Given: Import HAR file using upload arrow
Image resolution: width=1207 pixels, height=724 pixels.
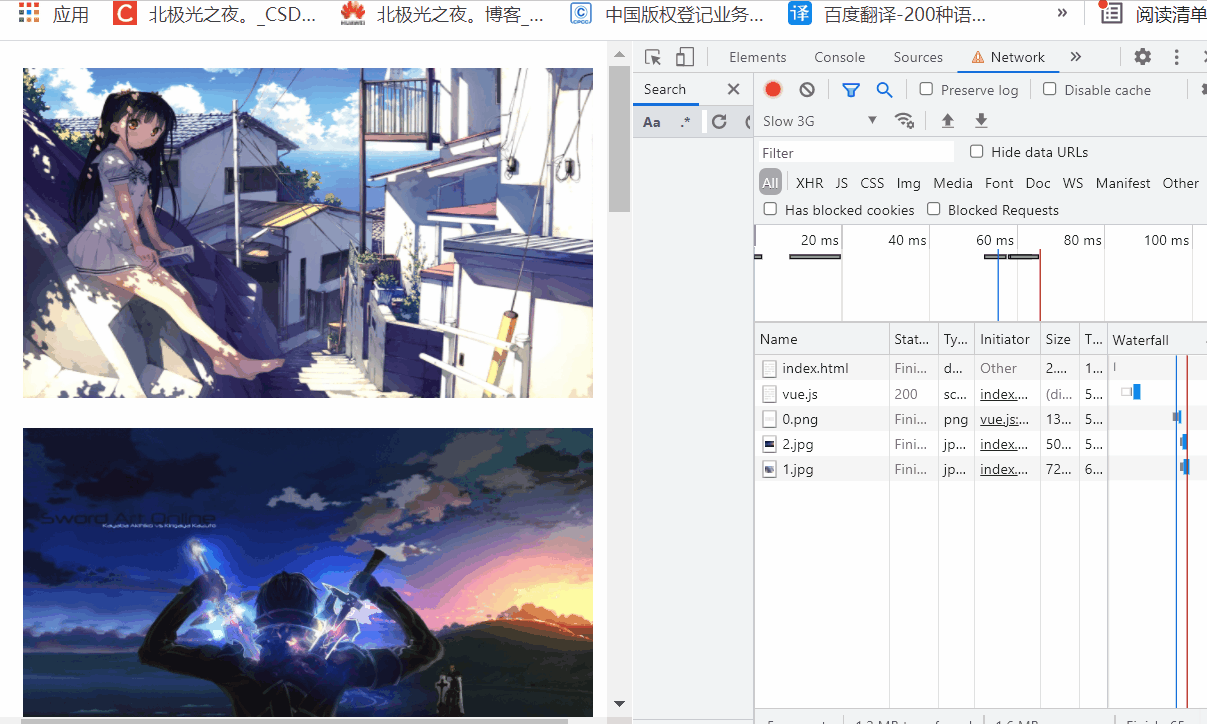Looking at the screenshot, I should coord(947,120).
